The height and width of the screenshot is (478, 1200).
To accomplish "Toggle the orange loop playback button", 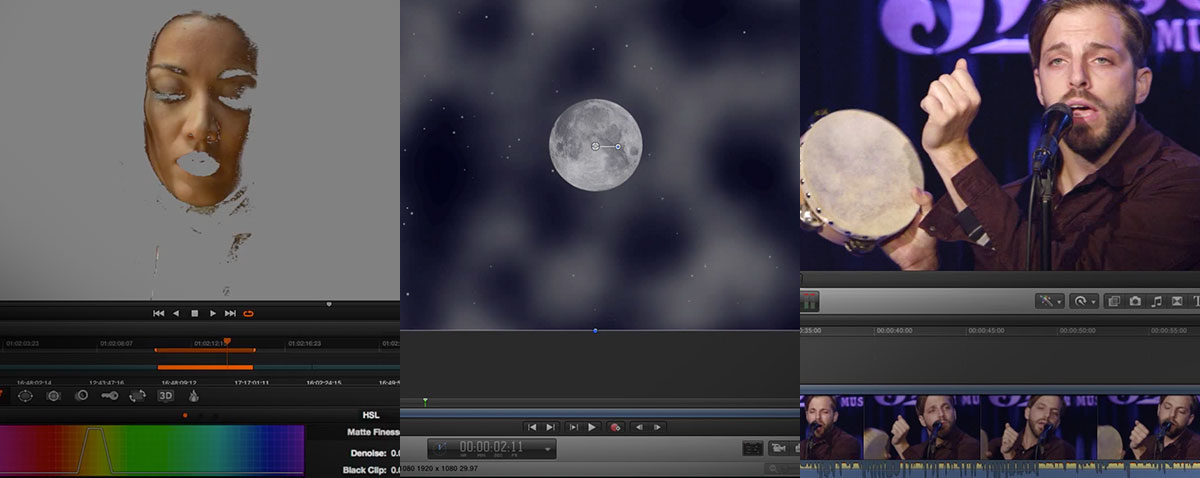I will tap(248, 314).
